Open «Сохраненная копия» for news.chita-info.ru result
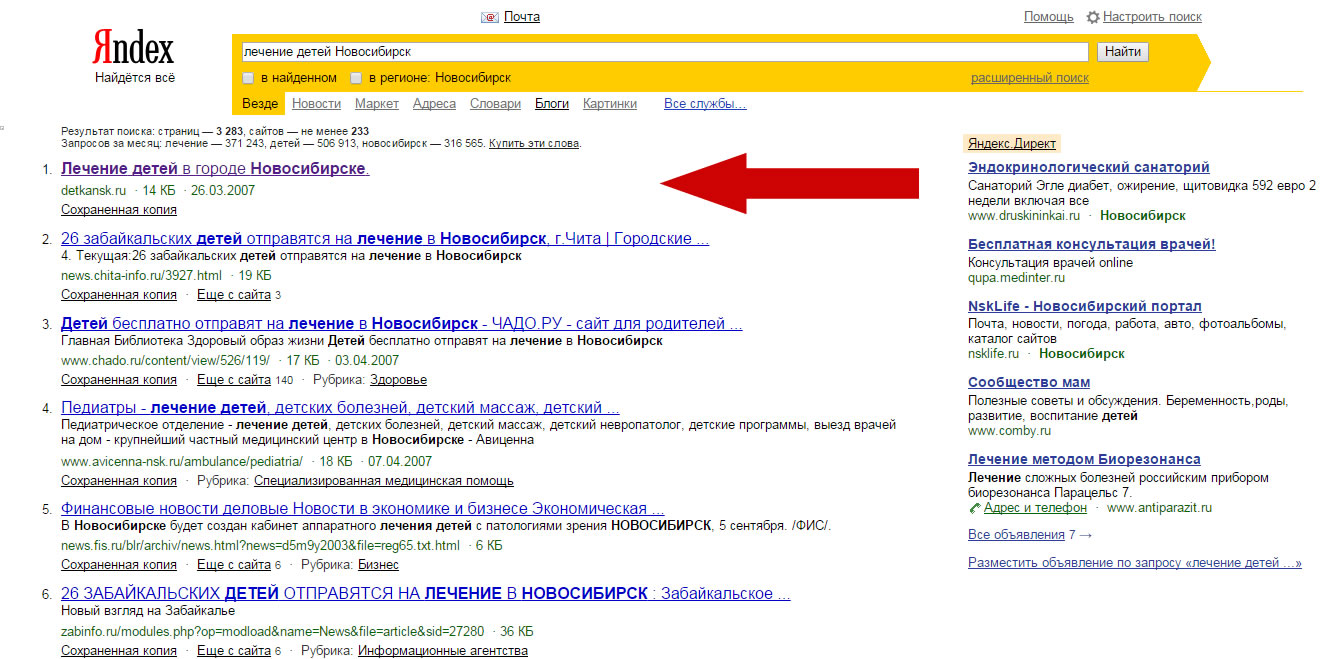The image size is (1338, 659). 119,295
